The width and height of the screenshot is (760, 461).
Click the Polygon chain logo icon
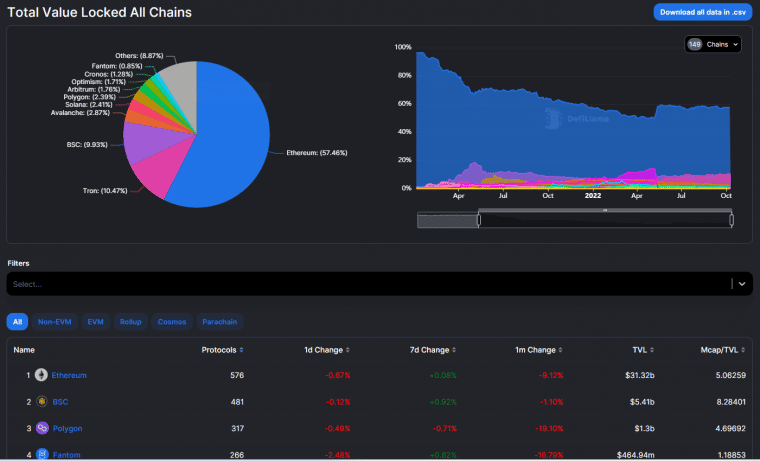[x=42, y=428]
